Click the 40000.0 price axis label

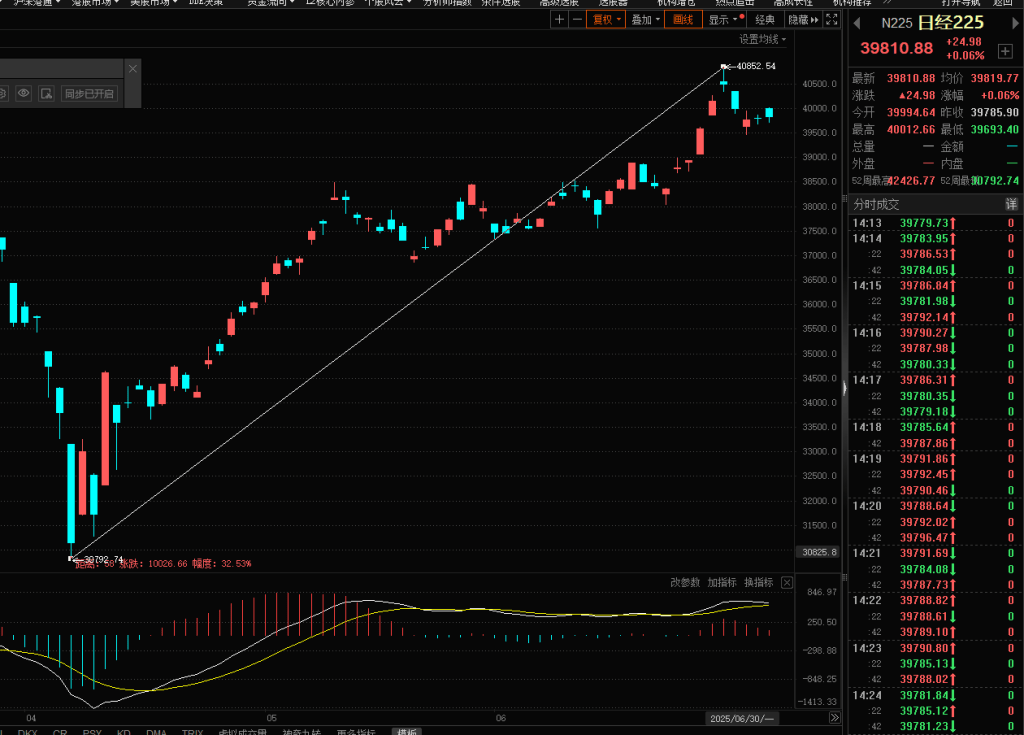point(820,108)
